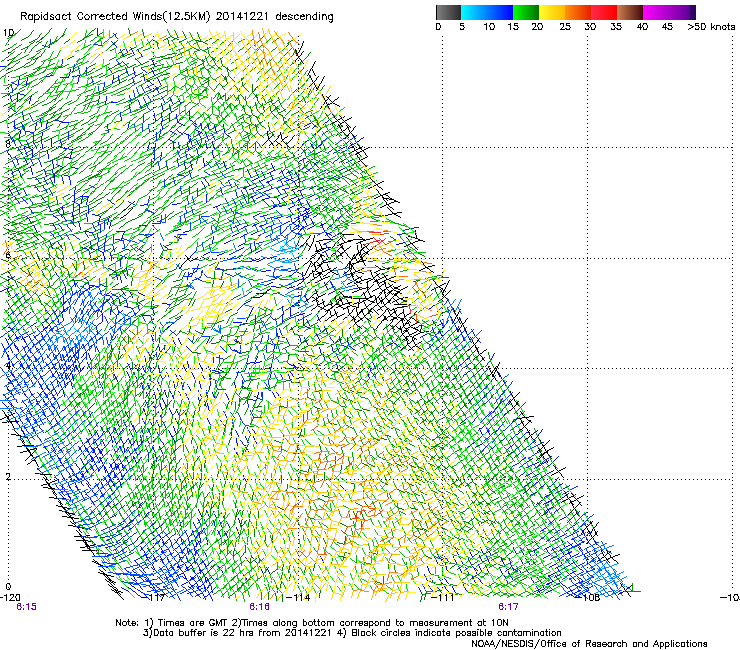740x650 pixels.
Task: Click the '-111' longitude axis label
Action: [x=444, y=598]
